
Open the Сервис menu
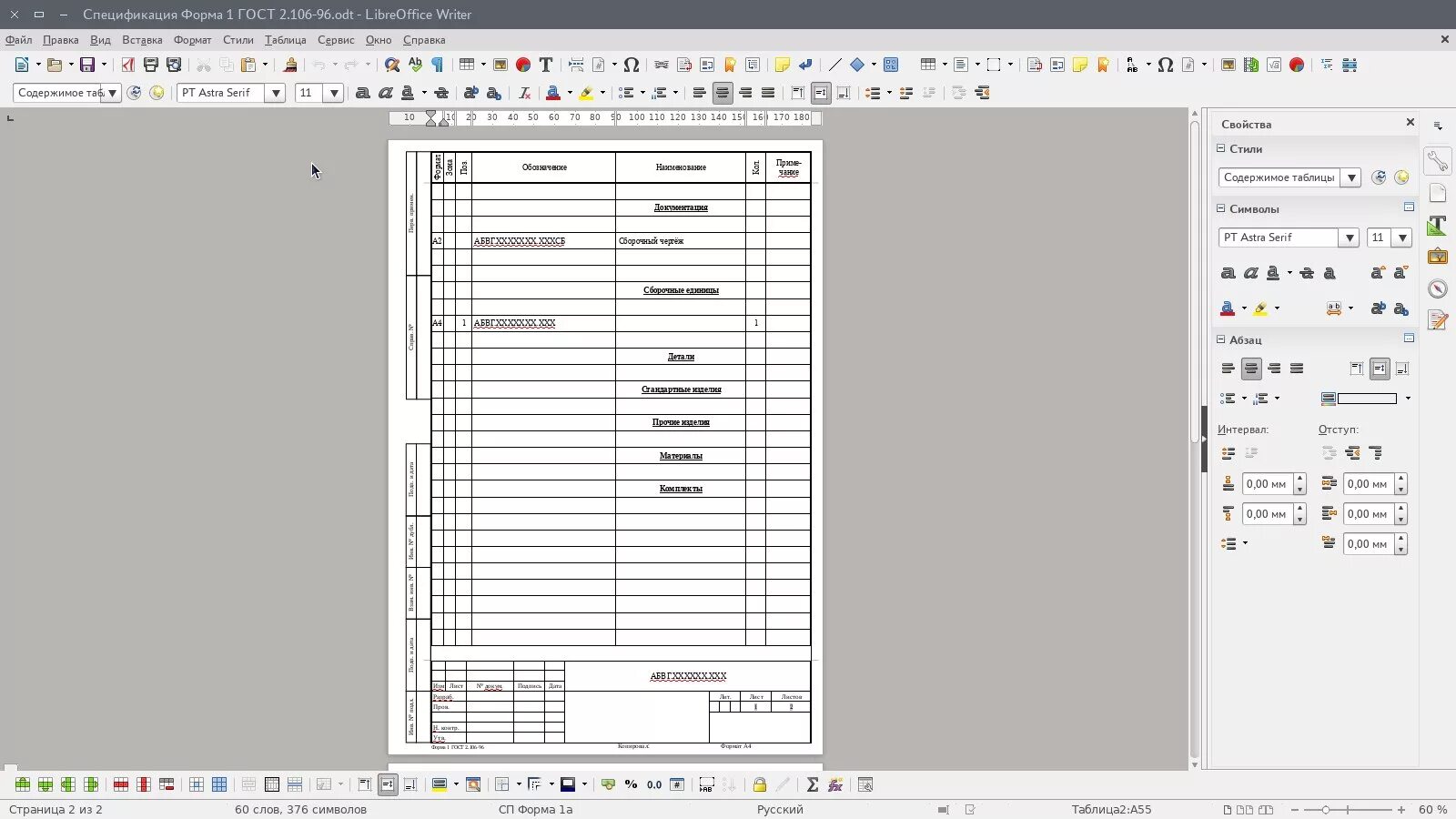336,40
